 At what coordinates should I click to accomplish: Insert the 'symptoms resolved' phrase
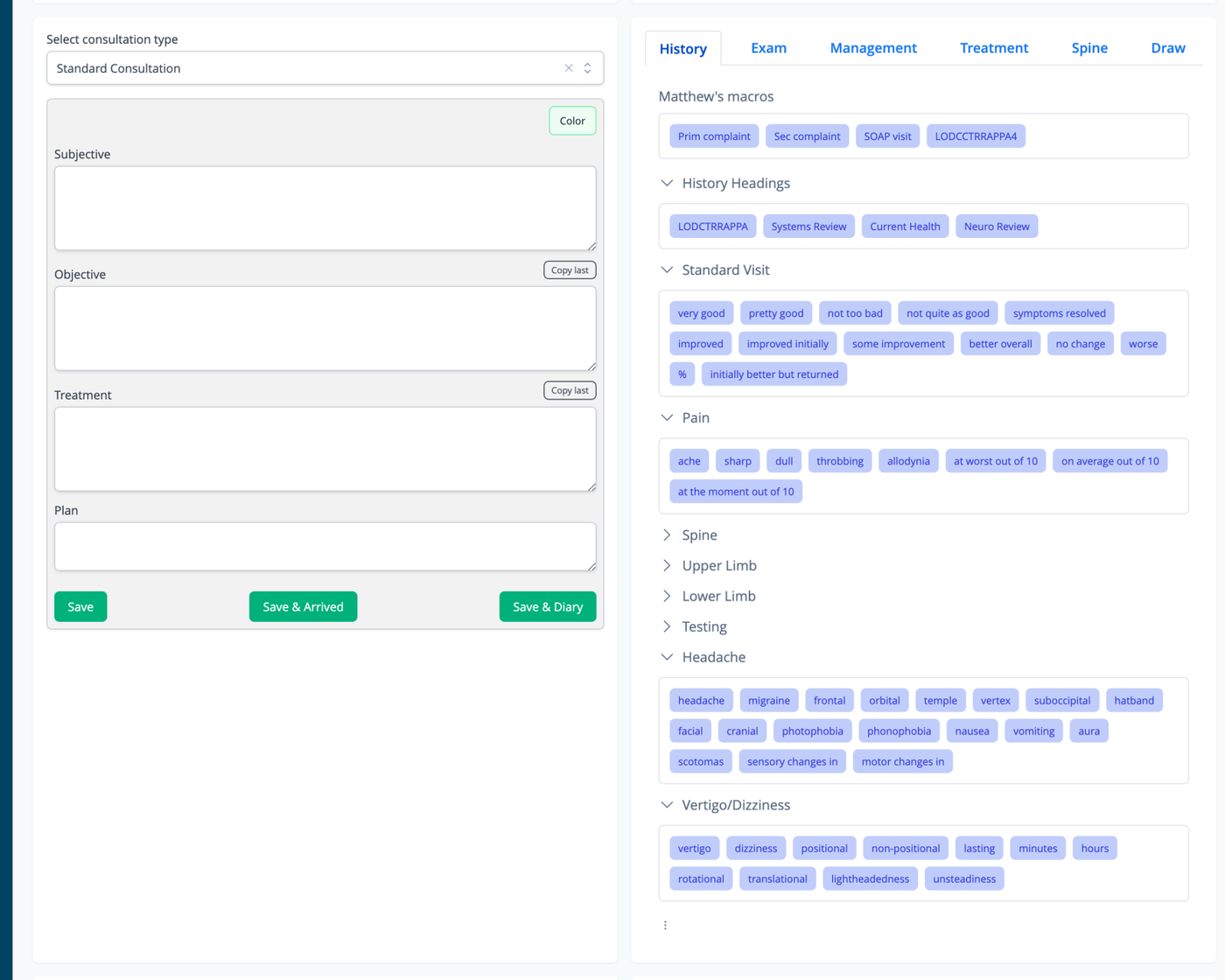(x=1060, y=313)
